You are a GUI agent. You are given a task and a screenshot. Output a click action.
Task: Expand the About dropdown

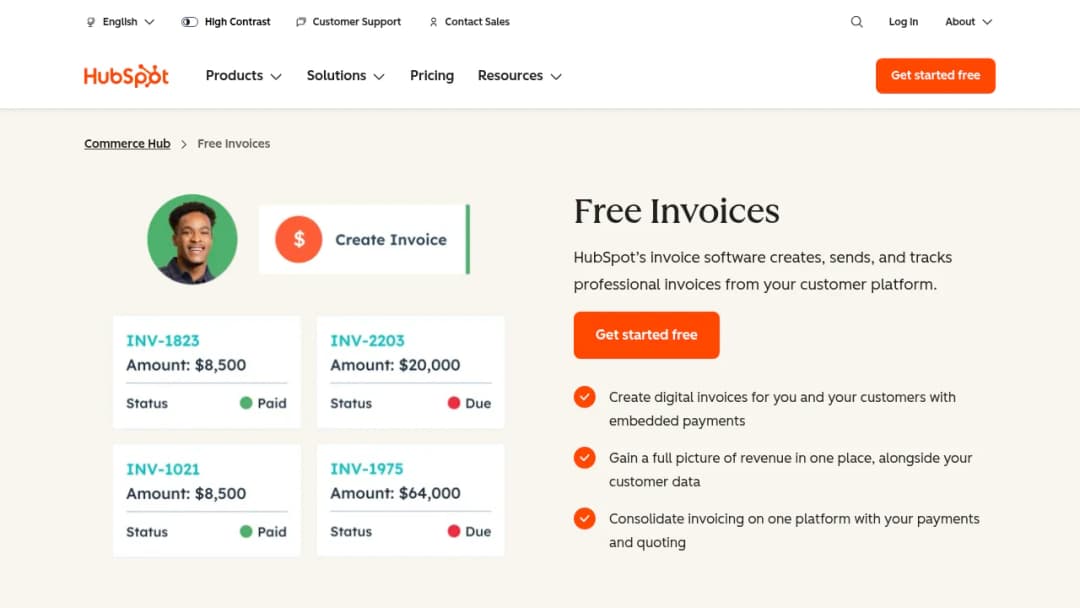968,22
